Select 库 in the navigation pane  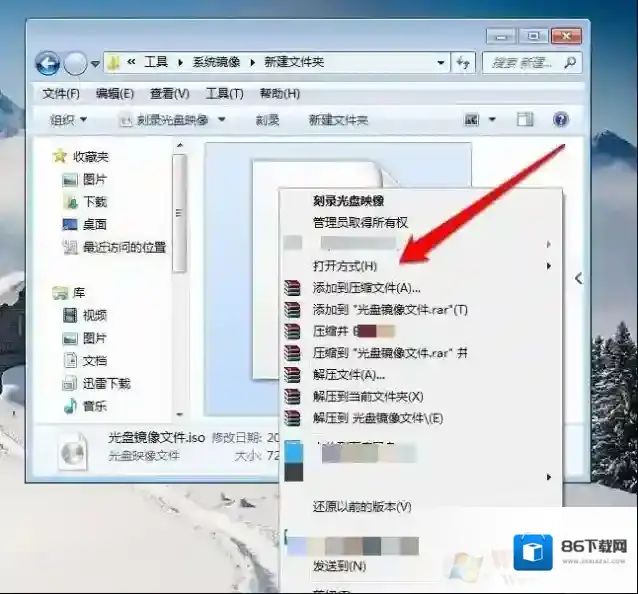(79, 293)
